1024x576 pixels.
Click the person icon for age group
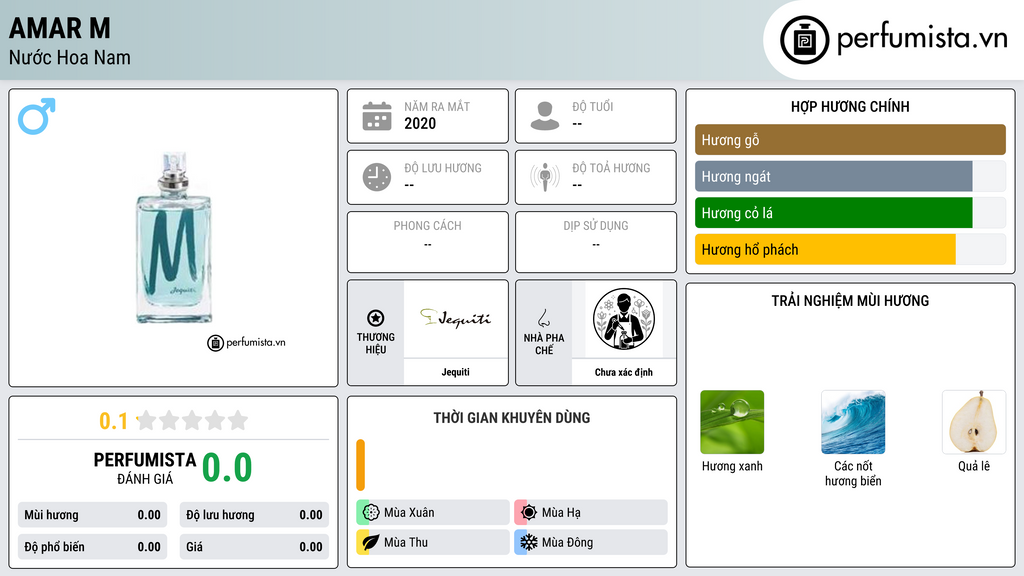[545, 116]
